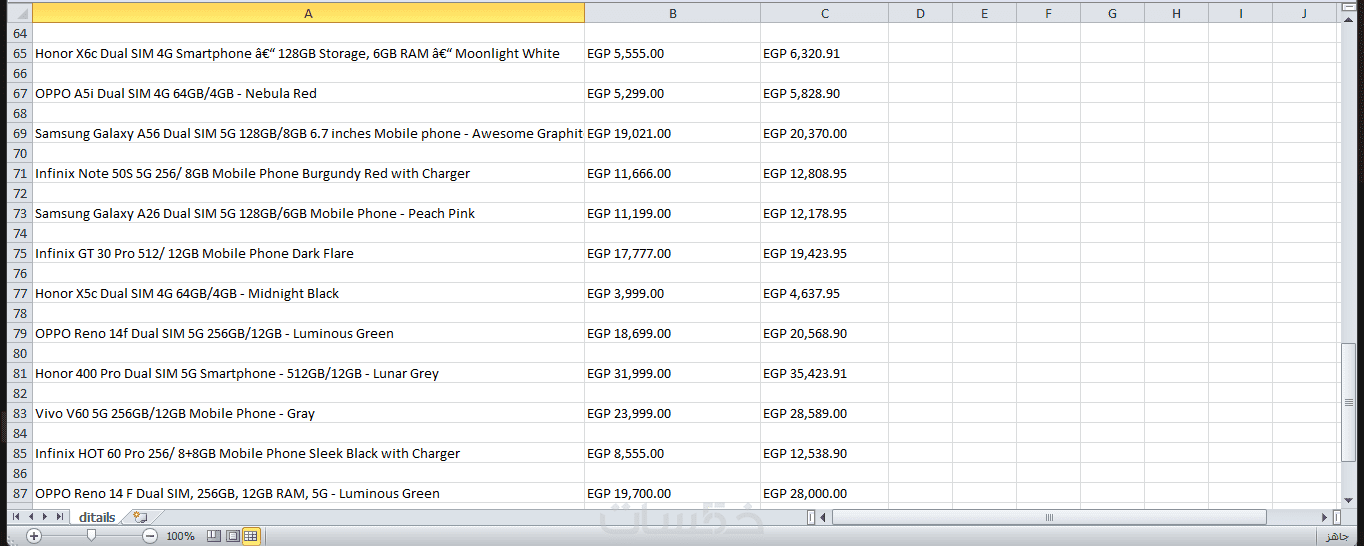
Task: Select the Honor 400 Pro Lunar Grey cell
Action: [308, 373]
